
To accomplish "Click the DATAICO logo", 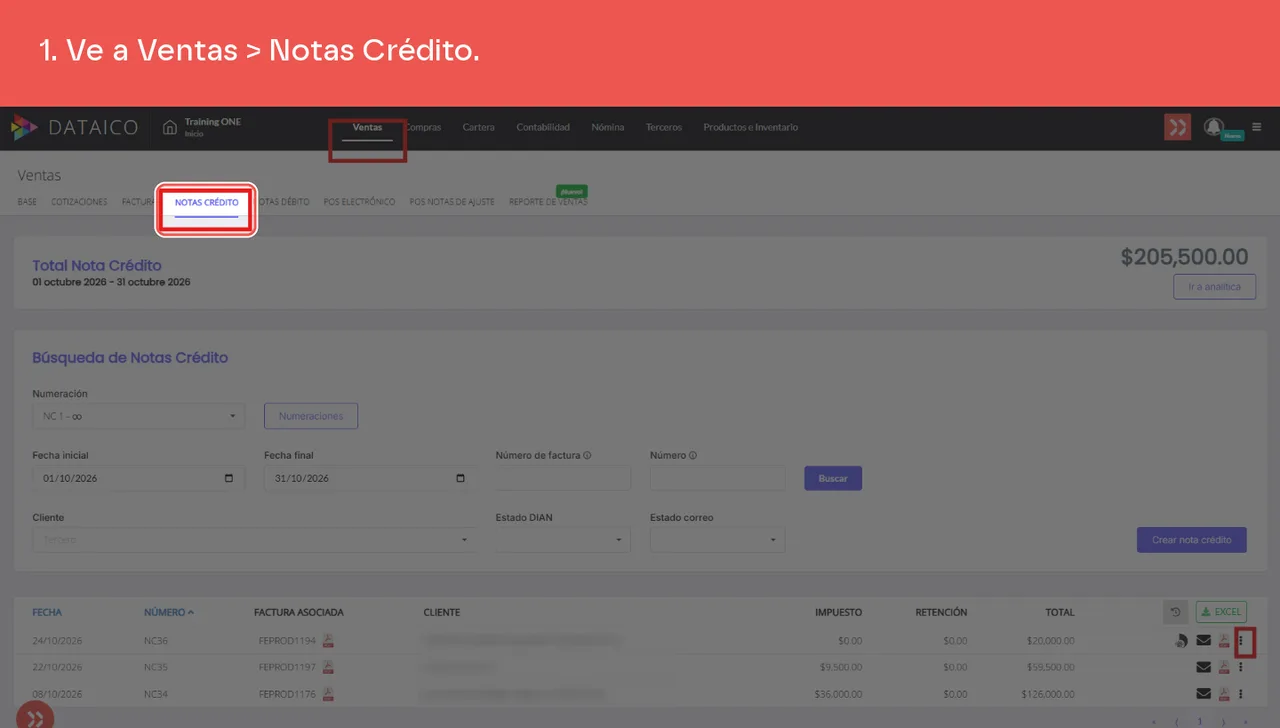I will coord(75,128).
